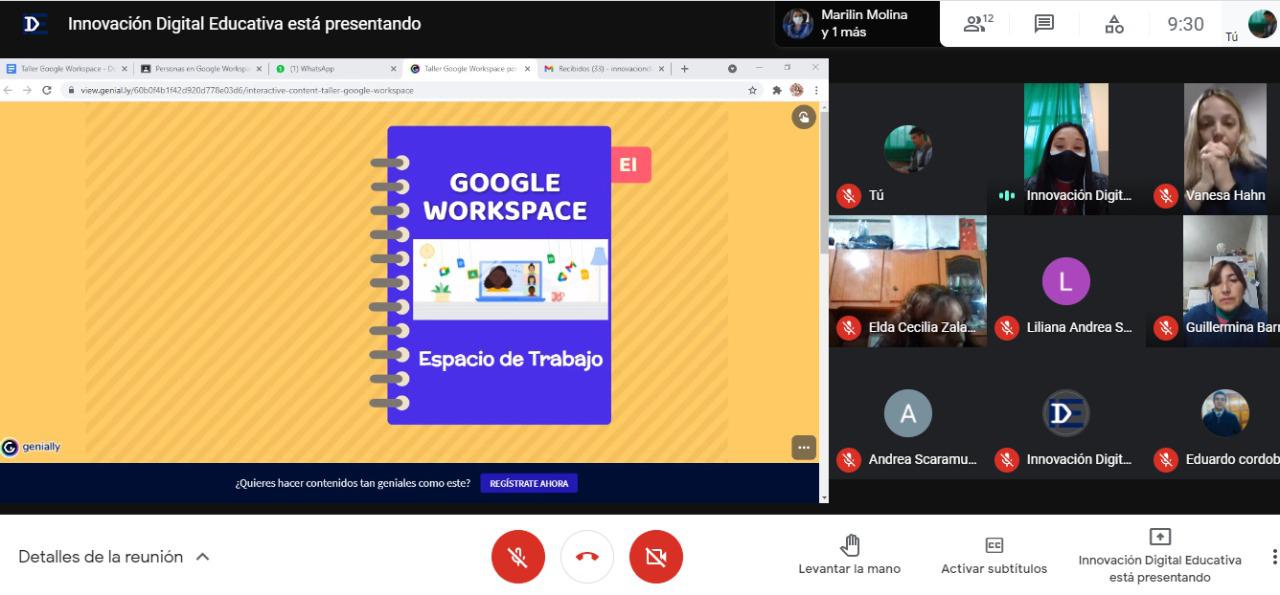This screenshot has height=595, width=1280.
Task: Open the activities shapes icon
Action: (1114, 24)
